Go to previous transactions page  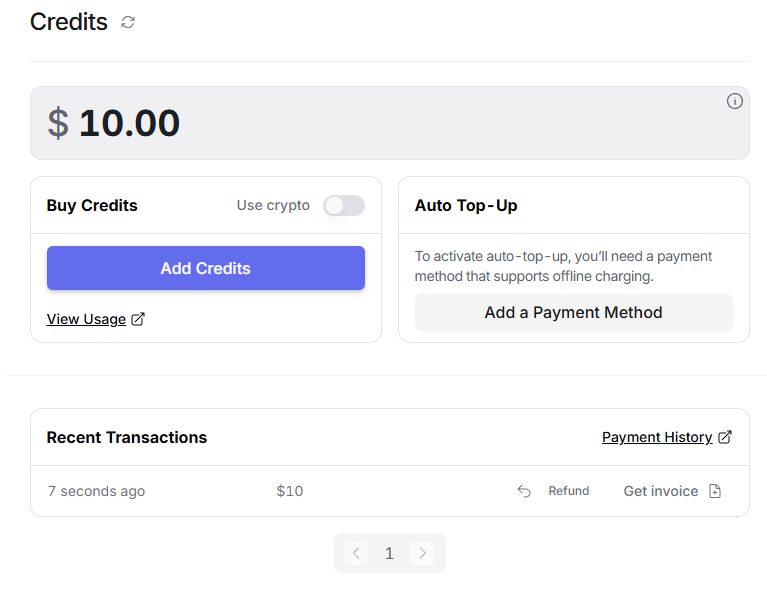[x=356, y=553]
